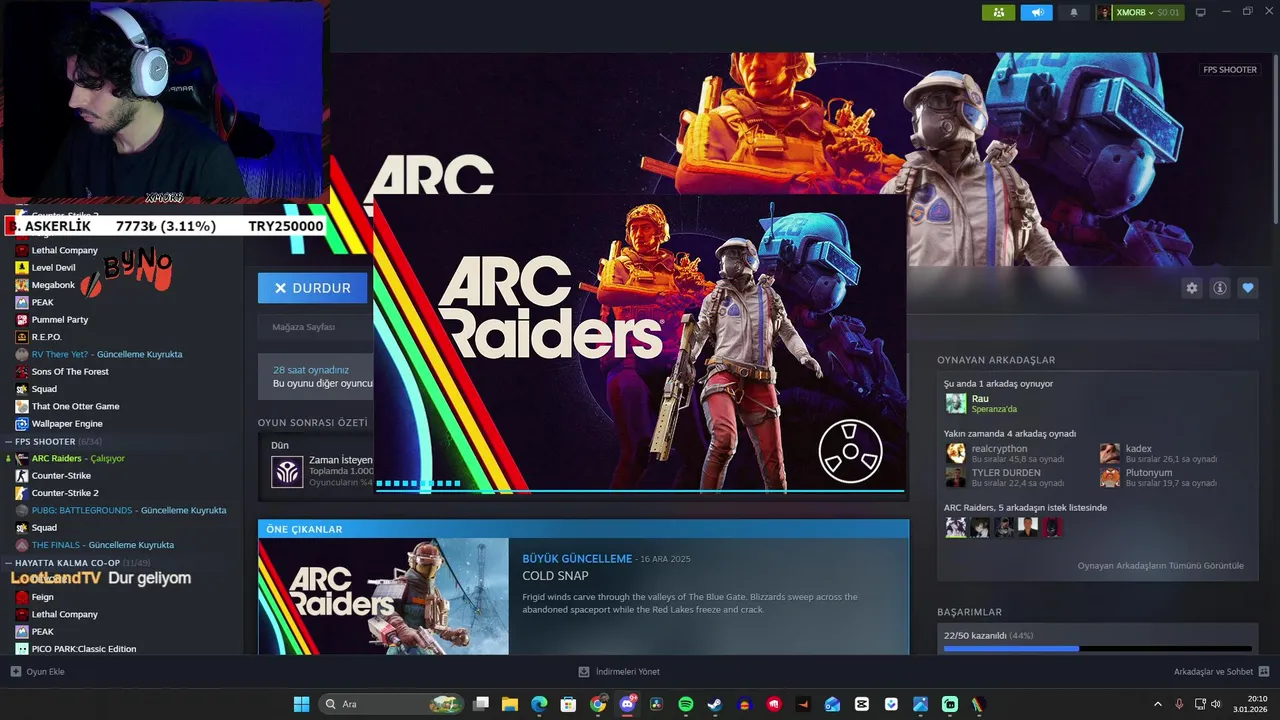The image size is (1280, 720).
Task: Show hidden system tray icons chevron
Action: [1158, 704]
